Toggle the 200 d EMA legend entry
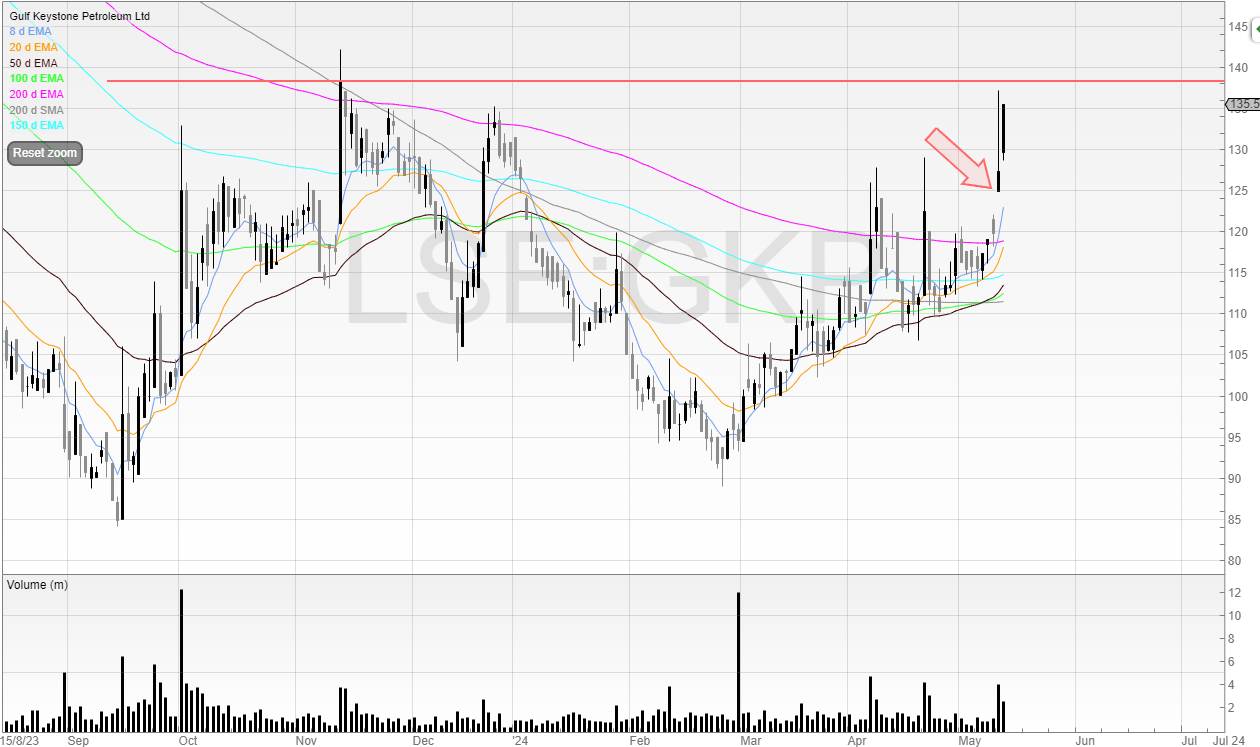 pos(37,94)
